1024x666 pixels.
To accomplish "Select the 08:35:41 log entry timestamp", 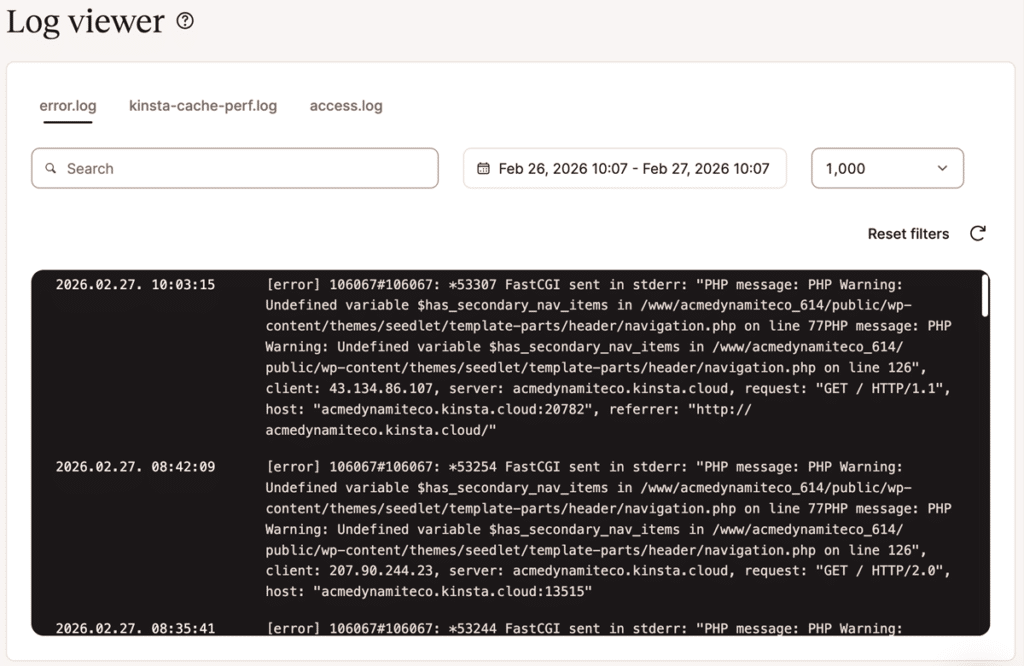I will 135,628.
